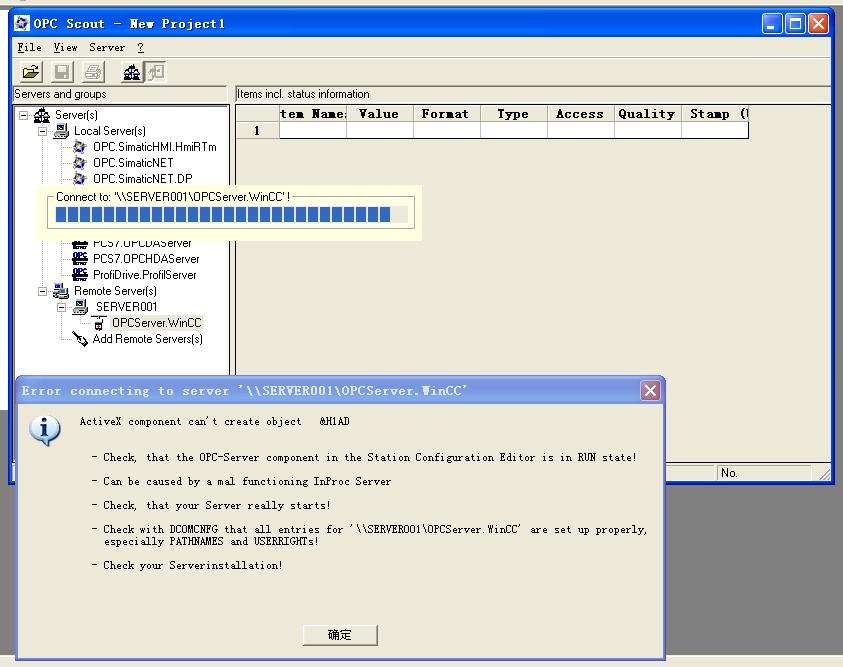Click the "No." status bar field

[764, 473]
